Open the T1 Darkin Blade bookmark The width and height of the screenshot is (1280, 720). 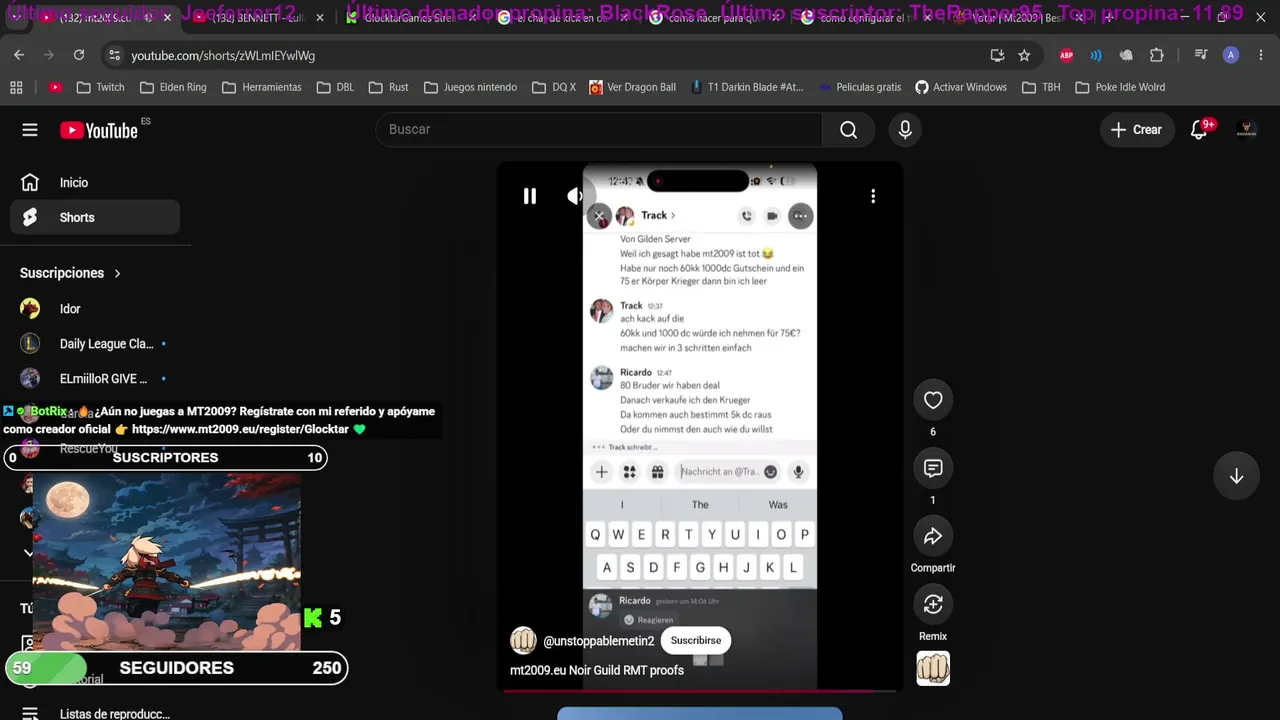point(747,87)
